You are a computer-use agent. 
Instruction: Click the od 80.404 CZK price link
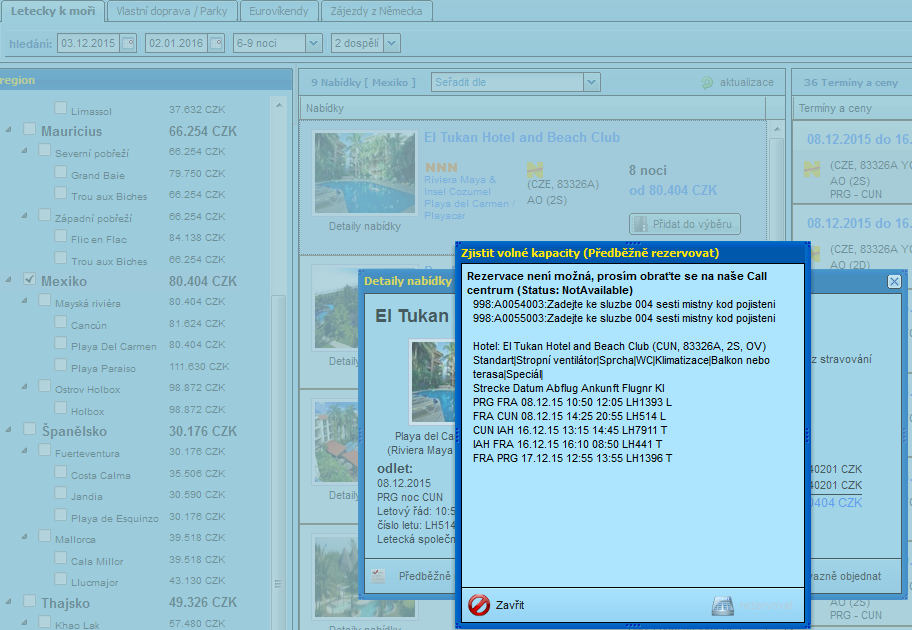tap(673, 190)
